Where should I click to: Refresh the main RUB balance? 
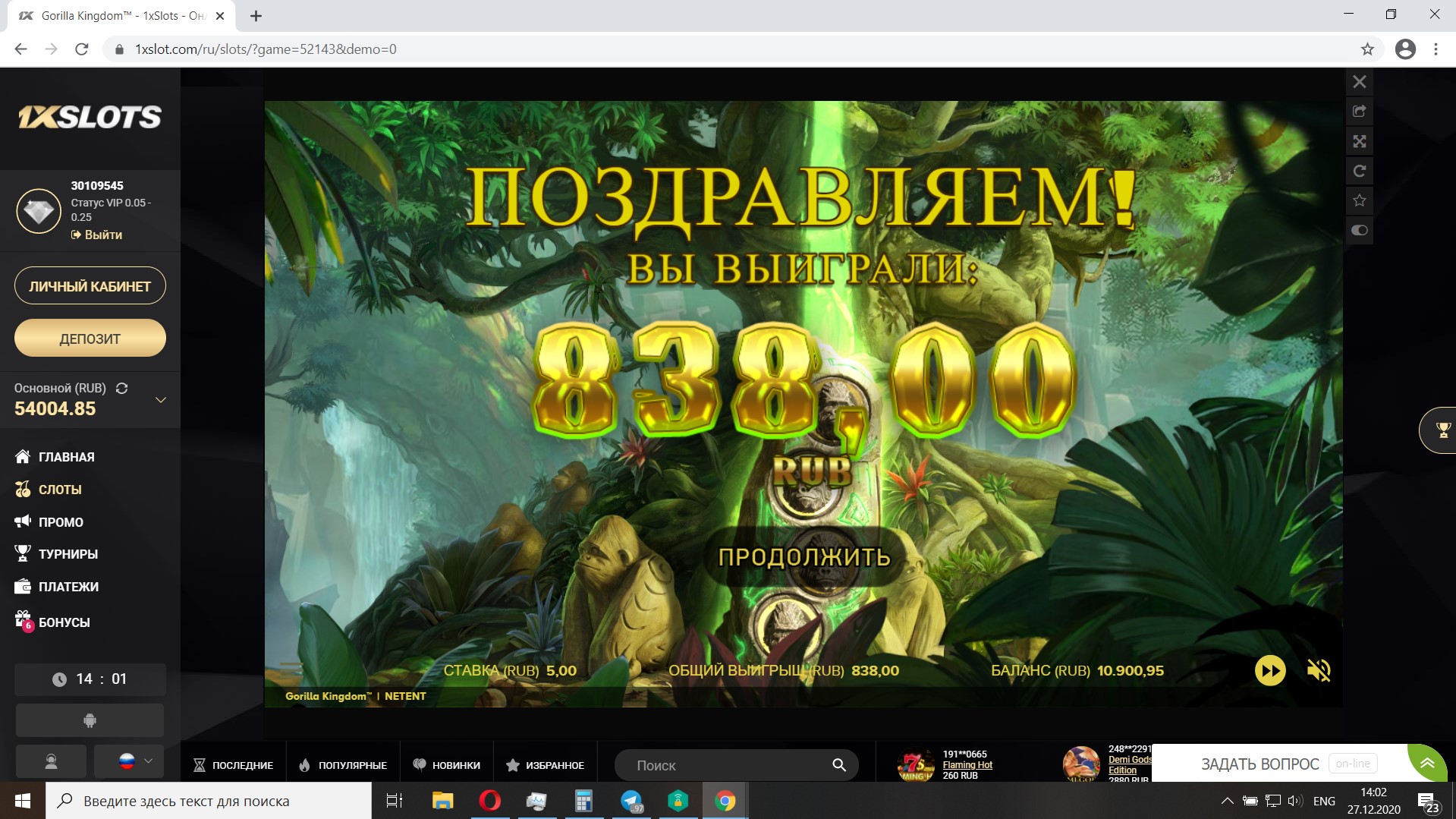121,388
